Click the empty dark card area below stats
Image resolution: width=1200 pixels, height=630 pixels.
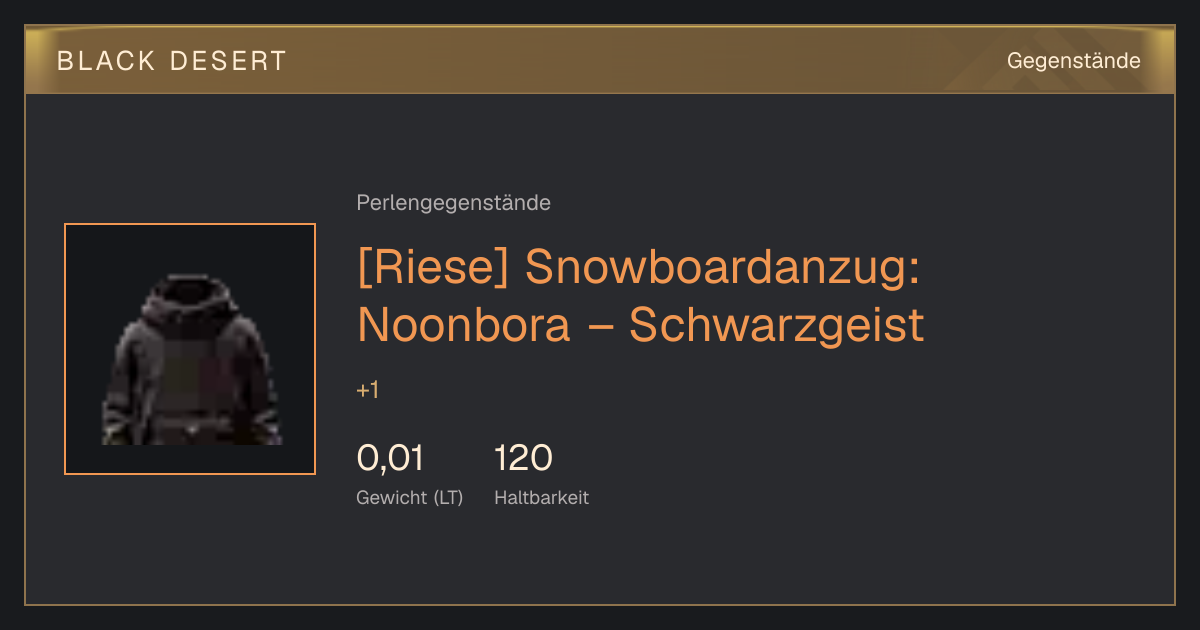click(600, 560)
